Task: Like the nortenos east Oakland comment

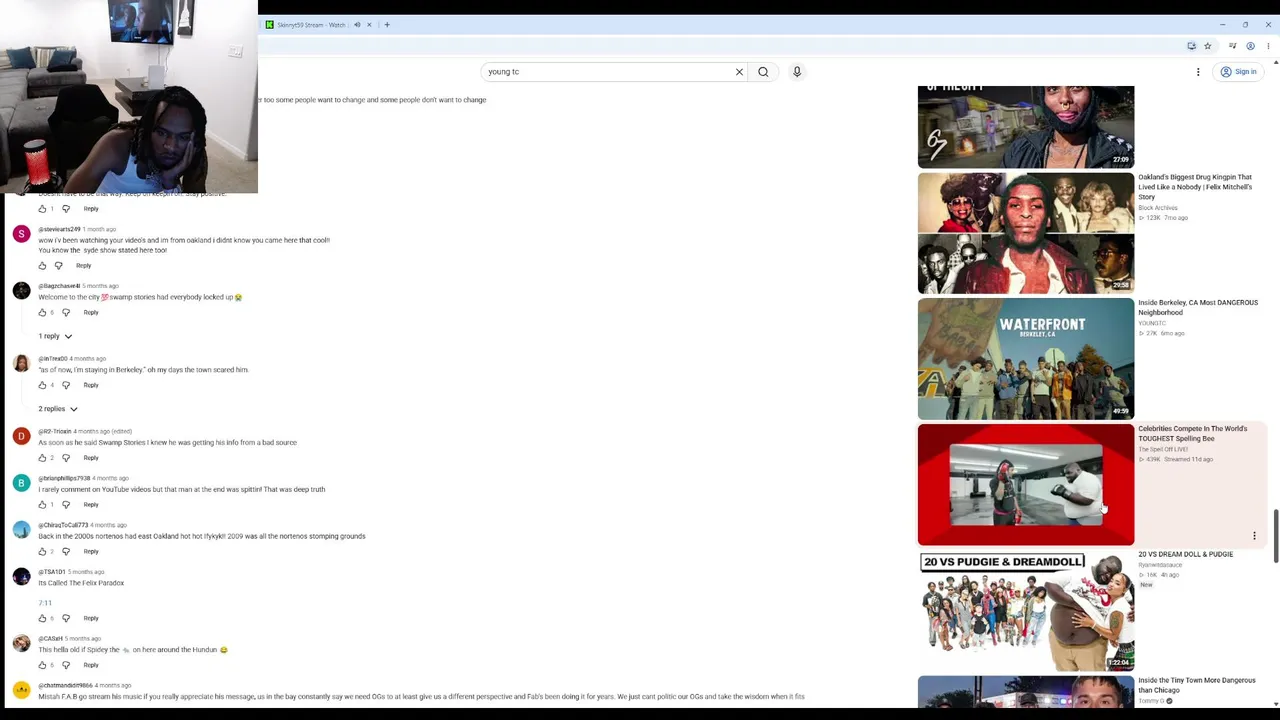Action: click(x=42, y=552)
